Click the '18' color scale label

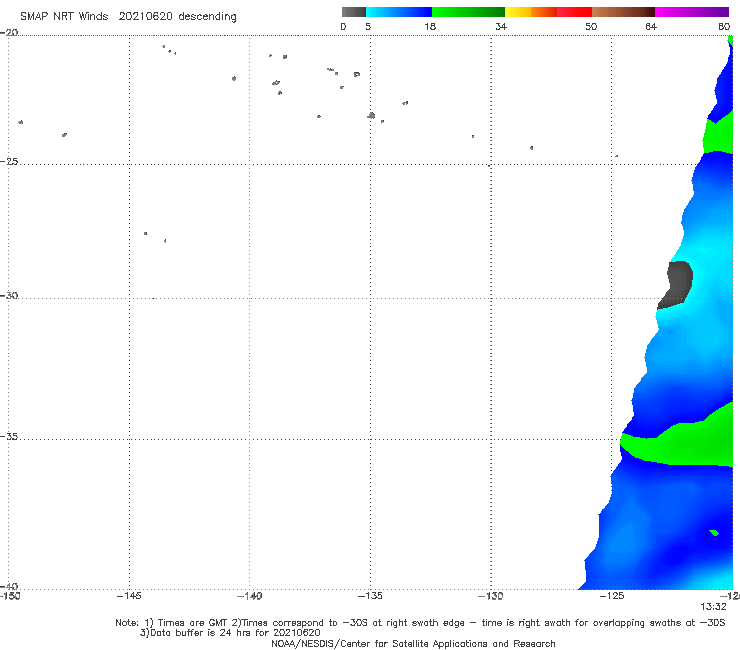pos(430,27)
